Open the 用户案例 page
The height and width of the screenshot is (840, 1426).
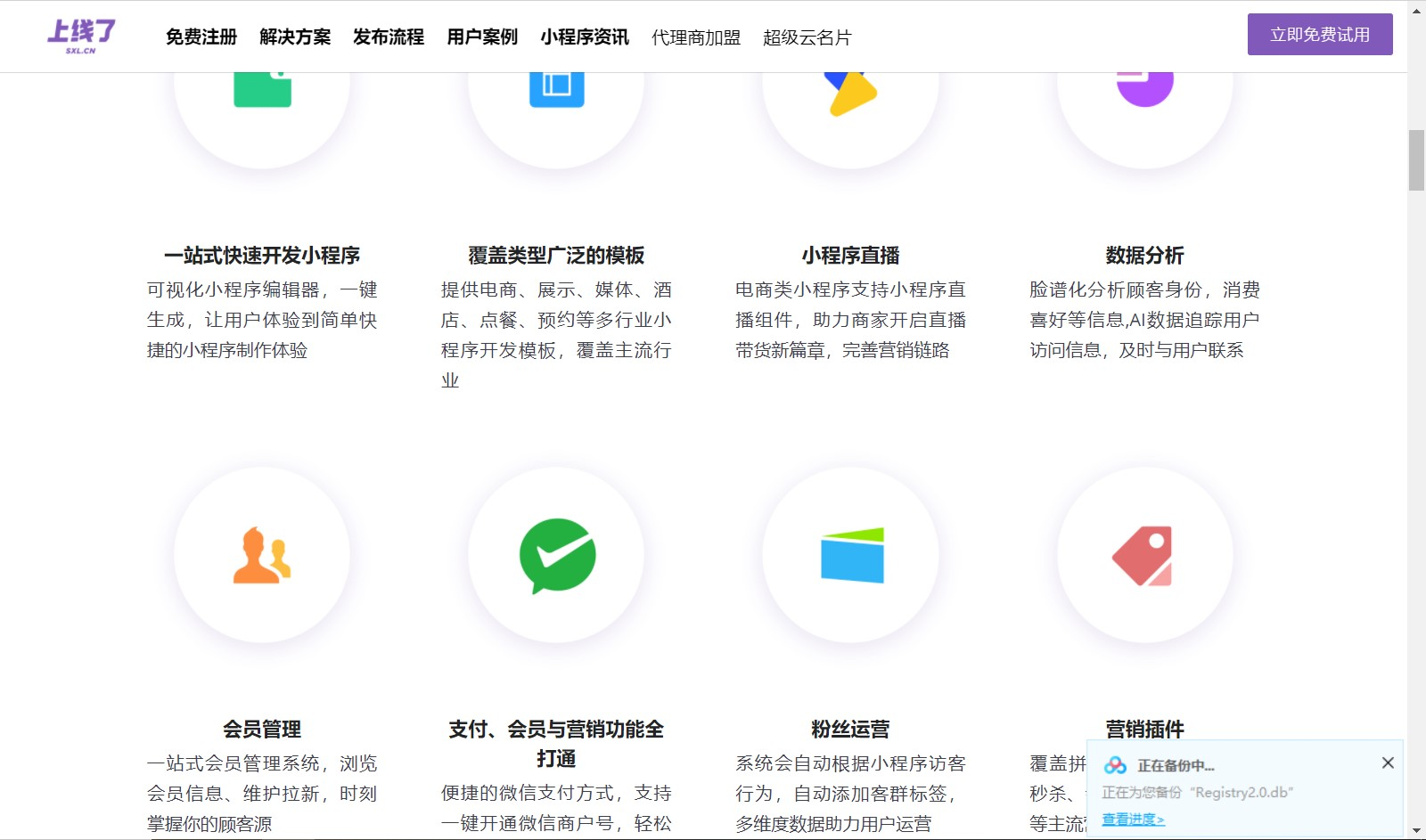pos(481,37)
